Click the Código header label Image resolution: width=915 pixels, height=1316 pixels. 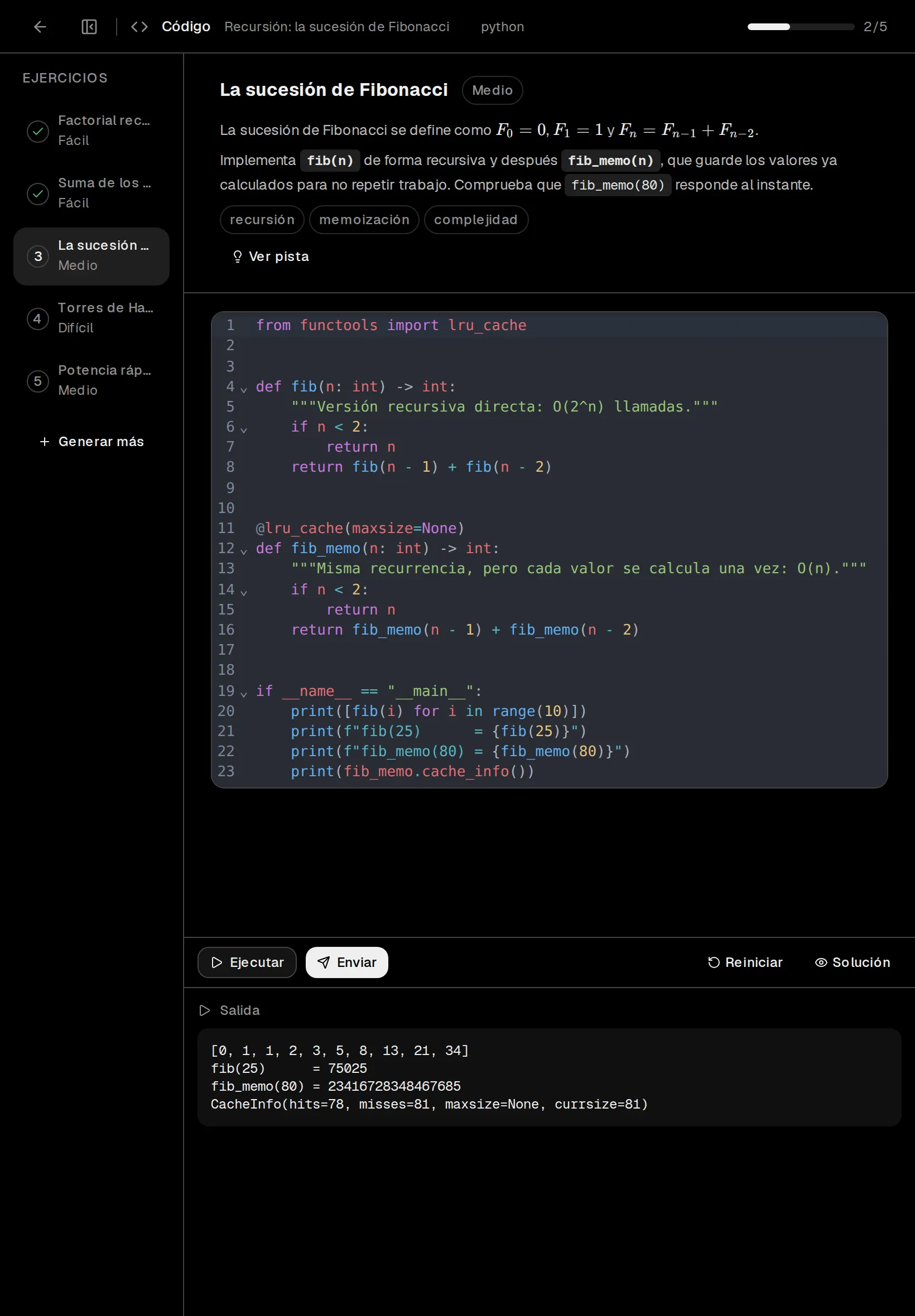[x=186, y=27]
